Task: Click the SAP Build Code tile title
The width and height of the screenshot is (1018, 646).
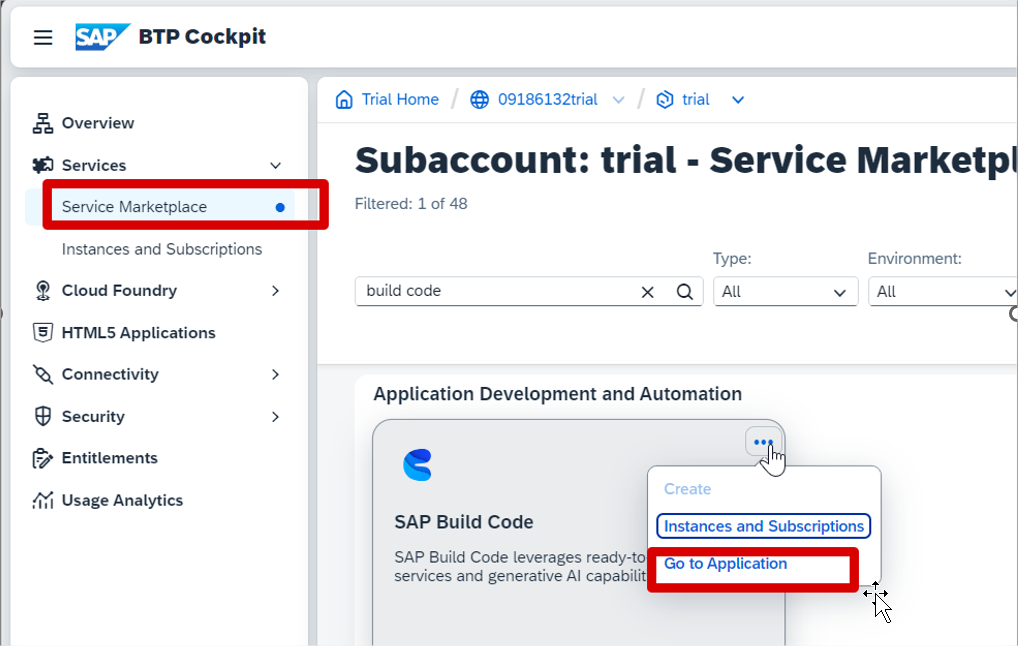Action: 464,522
